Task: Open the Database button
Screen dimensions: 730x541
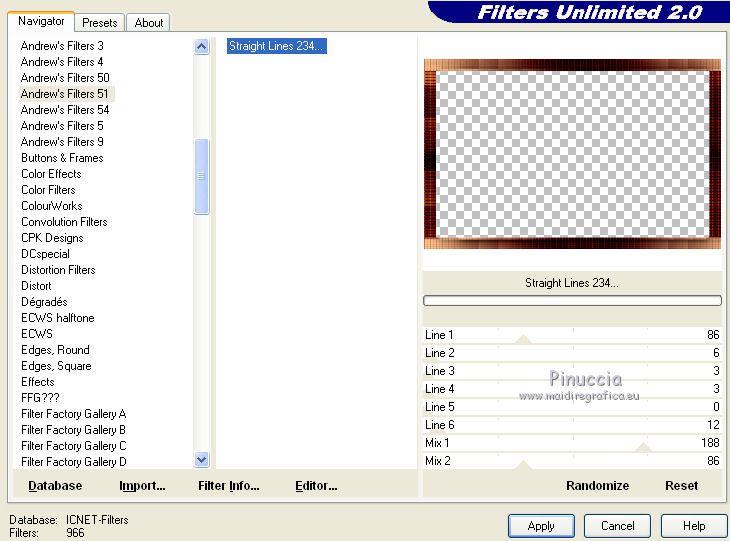Action: pos(55,486)
